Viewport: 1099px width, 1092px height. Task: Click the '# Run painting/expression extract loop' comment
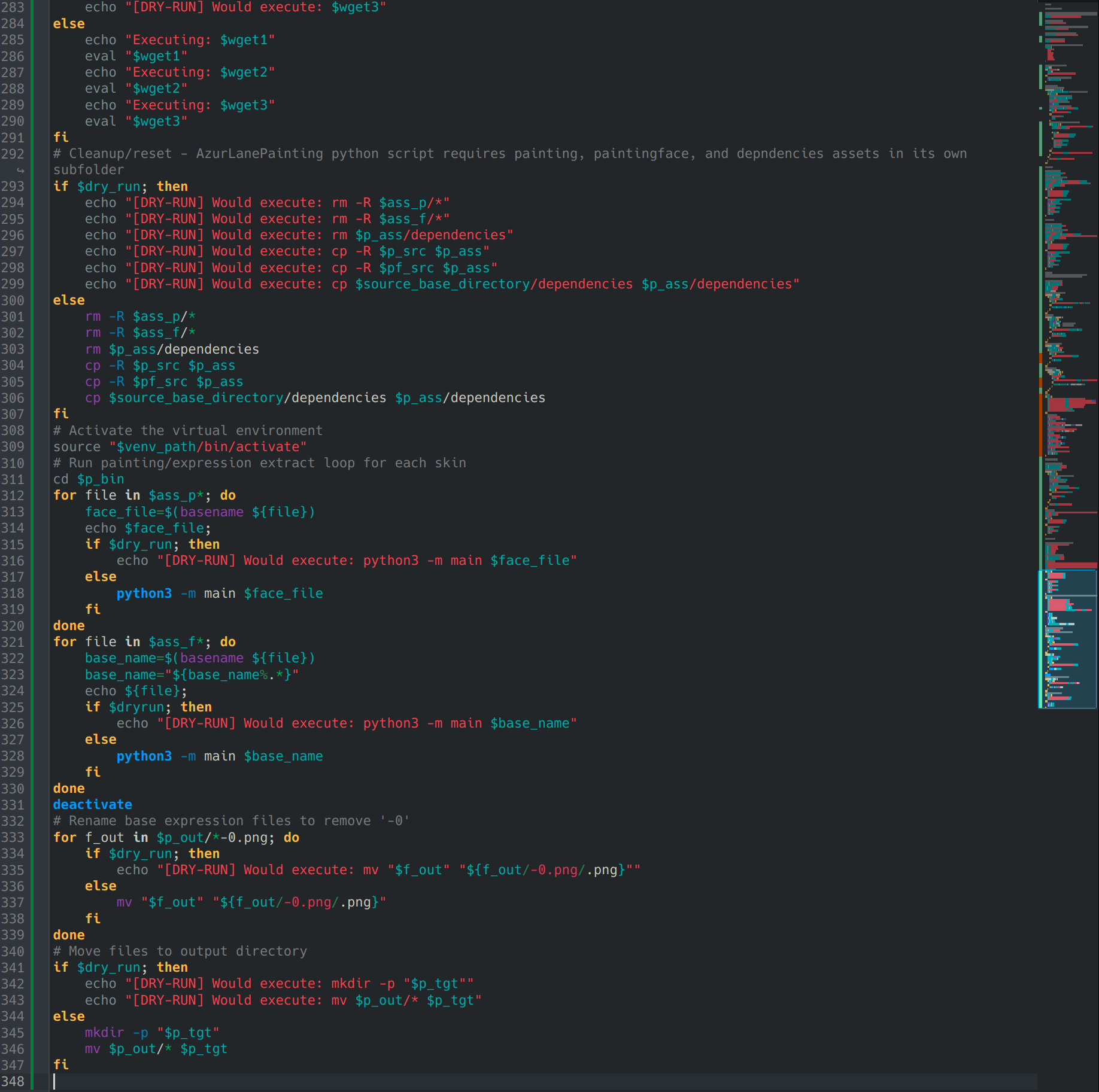(260, 463)
